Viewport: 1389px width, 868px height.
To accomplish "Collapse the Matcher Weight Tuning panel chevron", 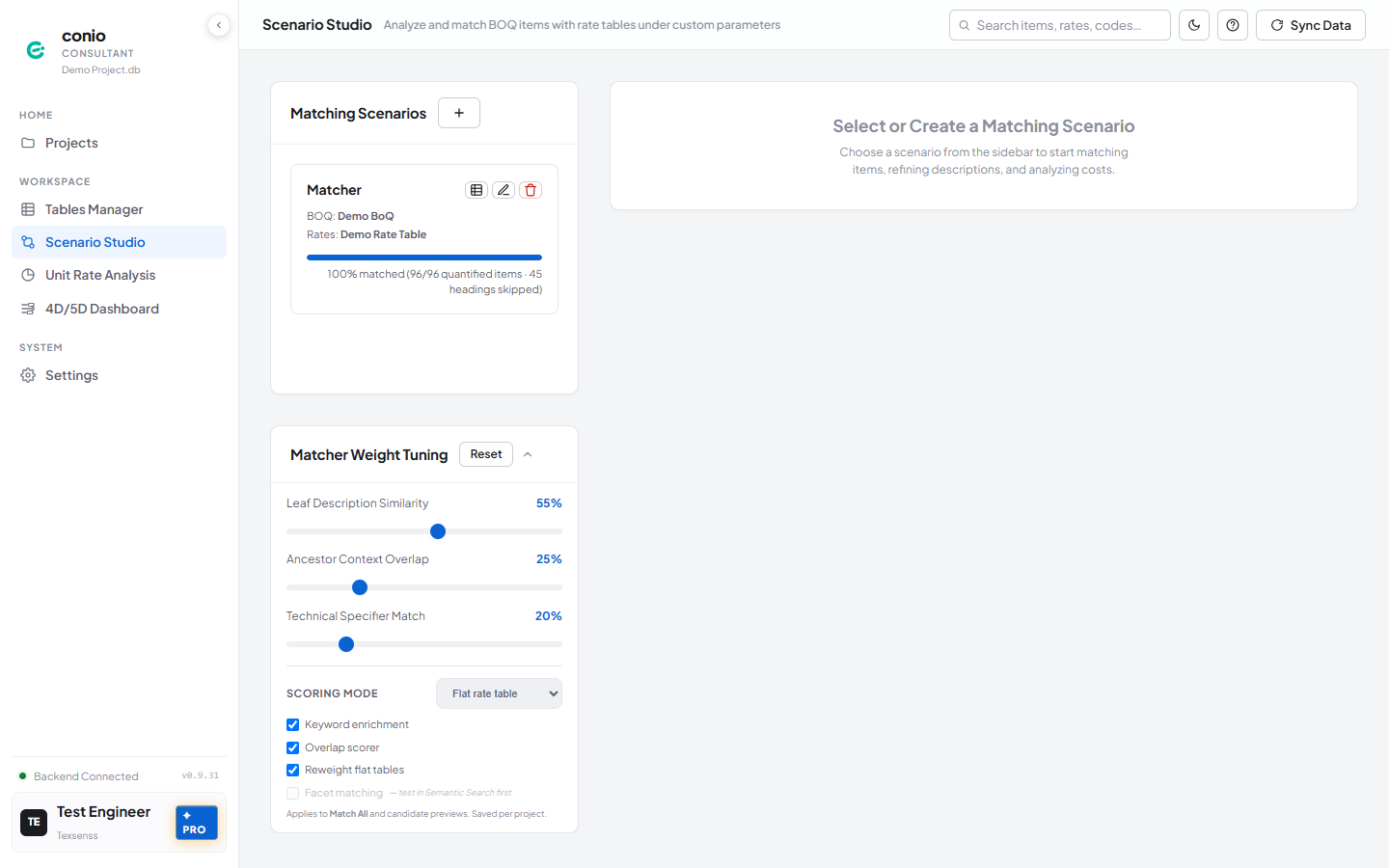I will pos(528,454).
